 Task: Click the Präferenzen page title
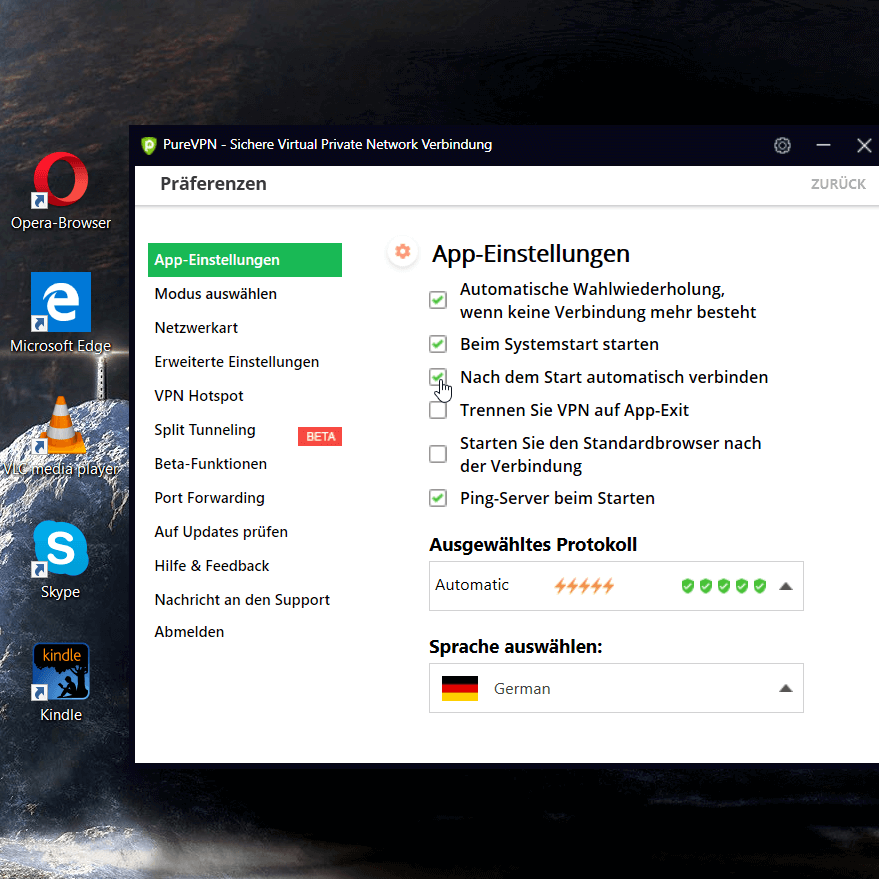pos(214,184)
